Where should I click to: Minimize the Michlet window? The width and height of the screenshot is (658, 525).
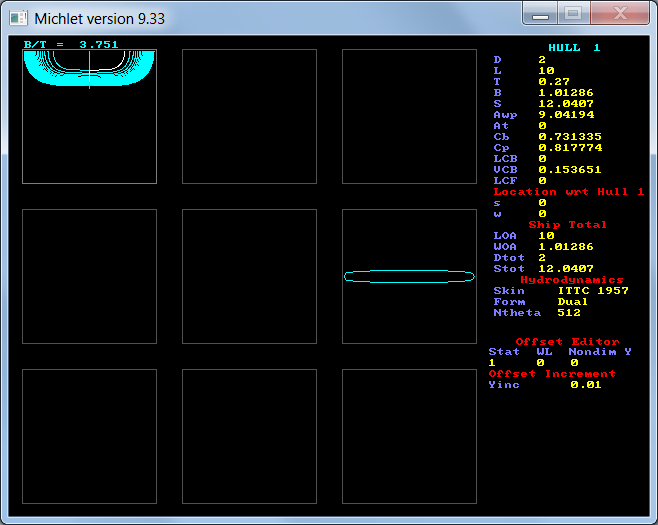click(541, 15)
